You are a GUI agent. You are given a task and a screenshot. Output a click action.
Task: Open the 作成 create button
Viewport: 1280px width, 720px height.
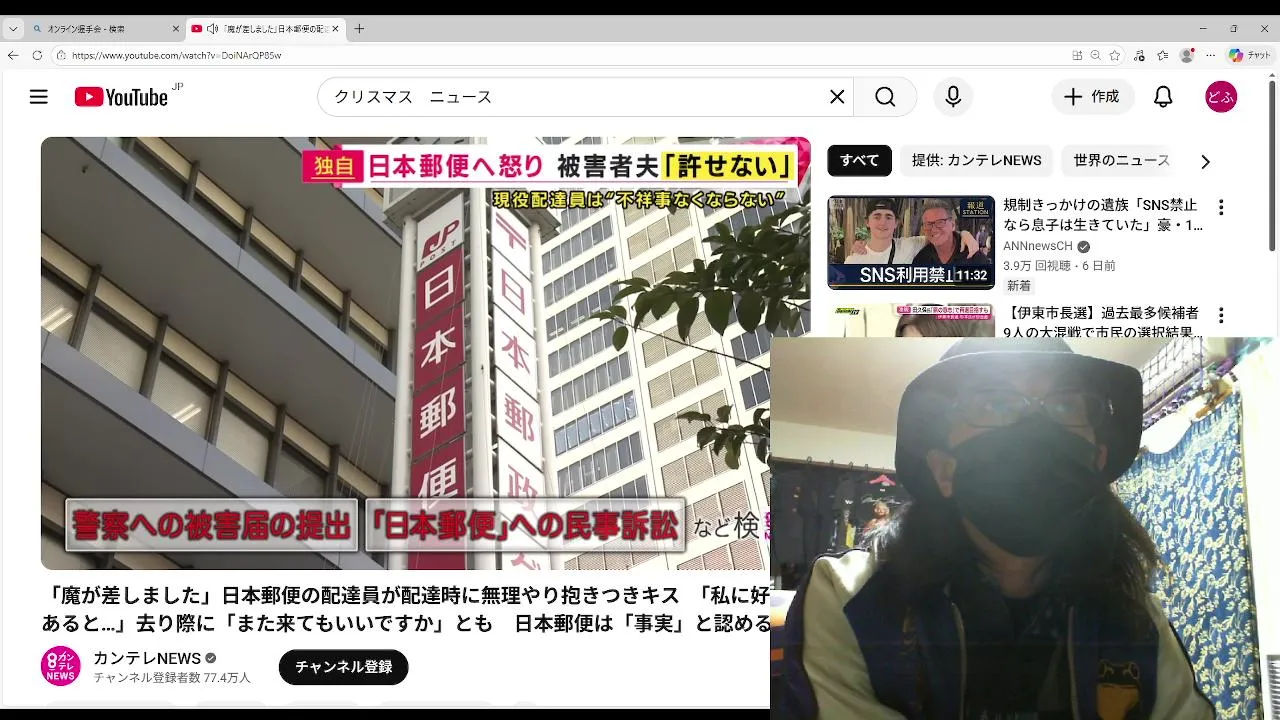(x=1092, y=97)
